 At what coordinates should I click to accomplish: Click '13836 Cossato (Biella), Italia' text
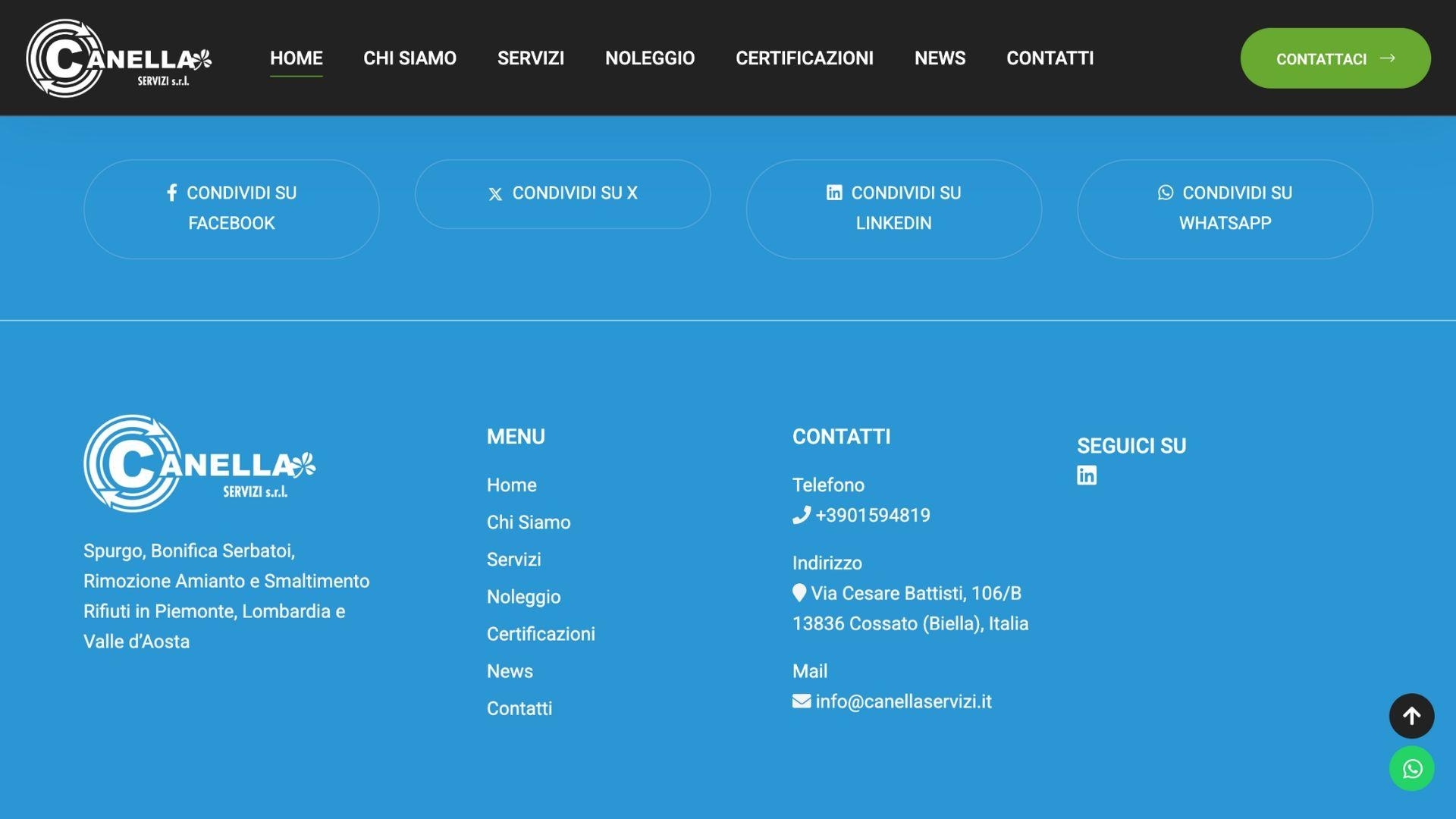(911, 623)
